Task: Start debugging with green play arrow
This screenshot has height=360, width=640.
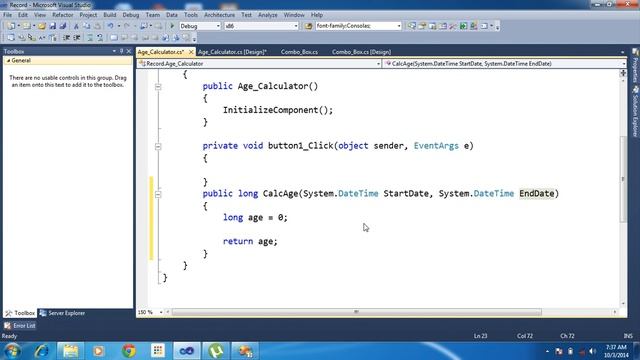Action: pos(172,26)
